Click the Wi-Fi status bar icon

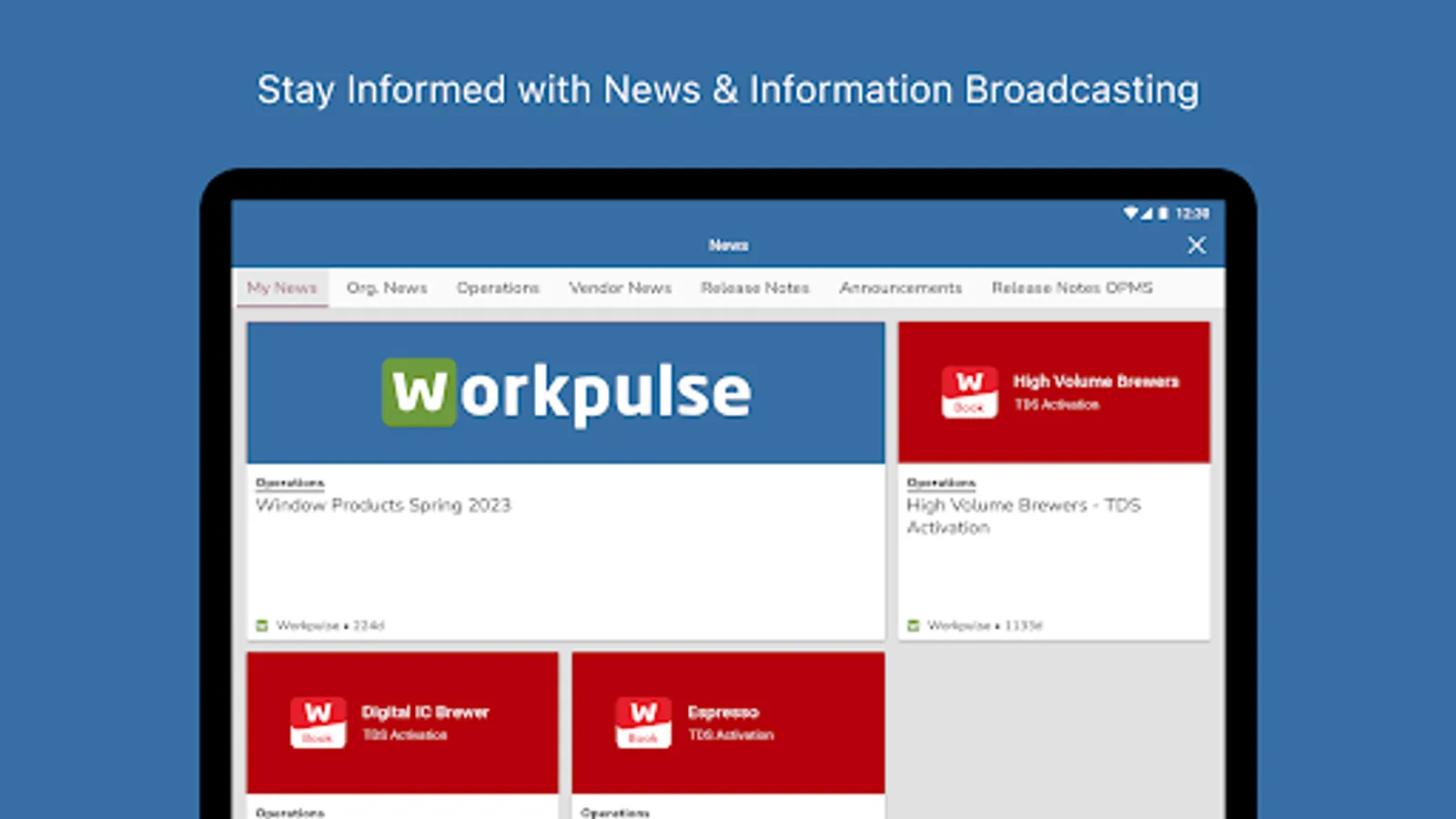(1131, 212)
